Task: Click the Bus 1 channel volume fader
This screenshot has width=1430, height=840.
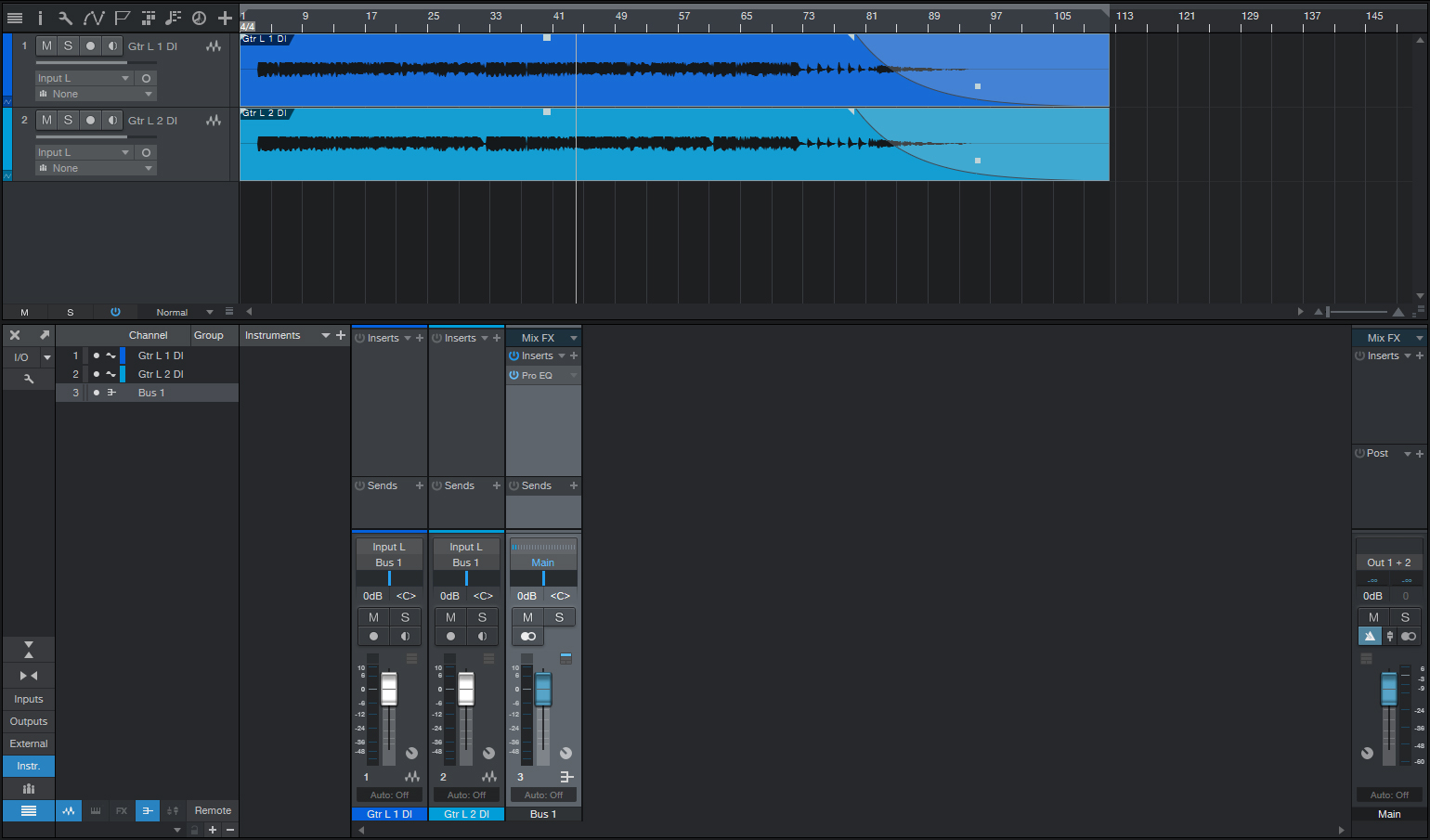Action: pos(543,689)
